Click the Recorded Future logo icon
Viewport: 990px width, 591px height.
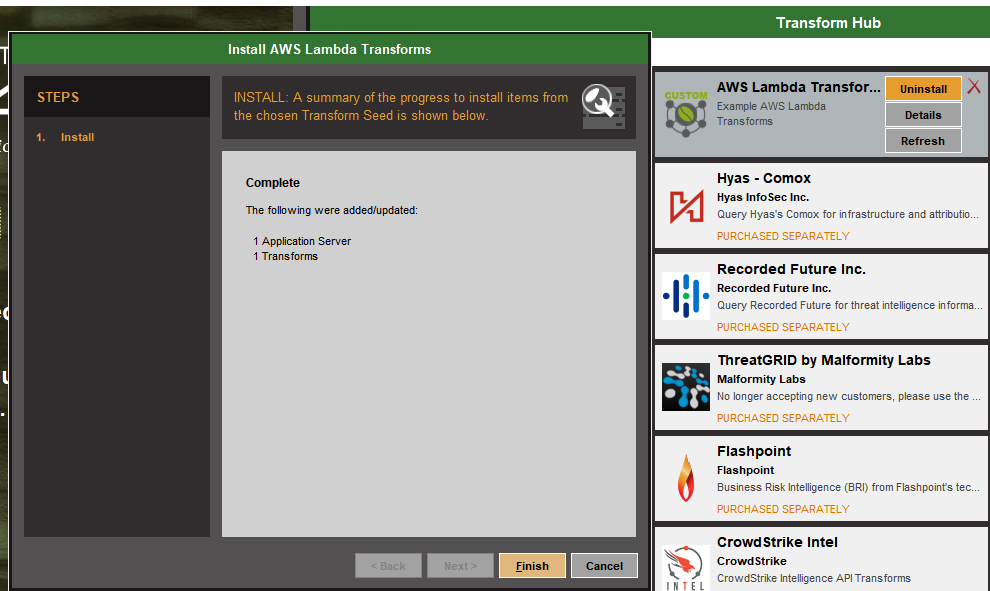click(x=686, y=296)
